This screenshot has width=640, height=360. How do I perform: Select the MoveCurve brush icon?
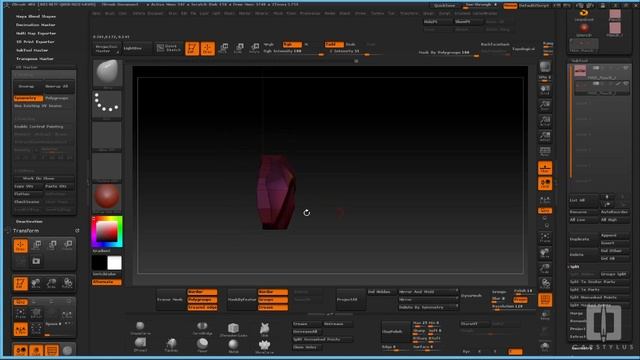264,345
